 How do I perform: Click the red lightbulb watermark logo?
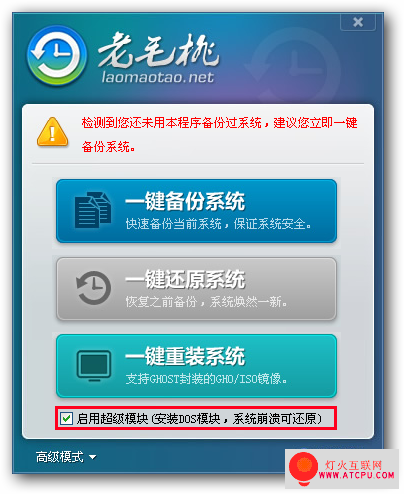(303, 469)
